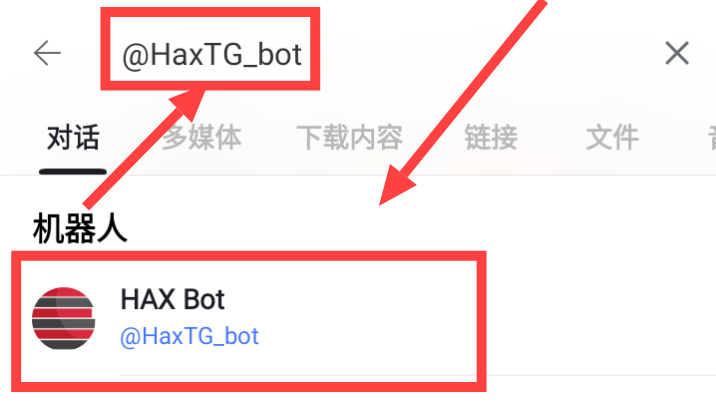
Task: Click the red arrow pointing down to bot result
Action: pos(461,103)
